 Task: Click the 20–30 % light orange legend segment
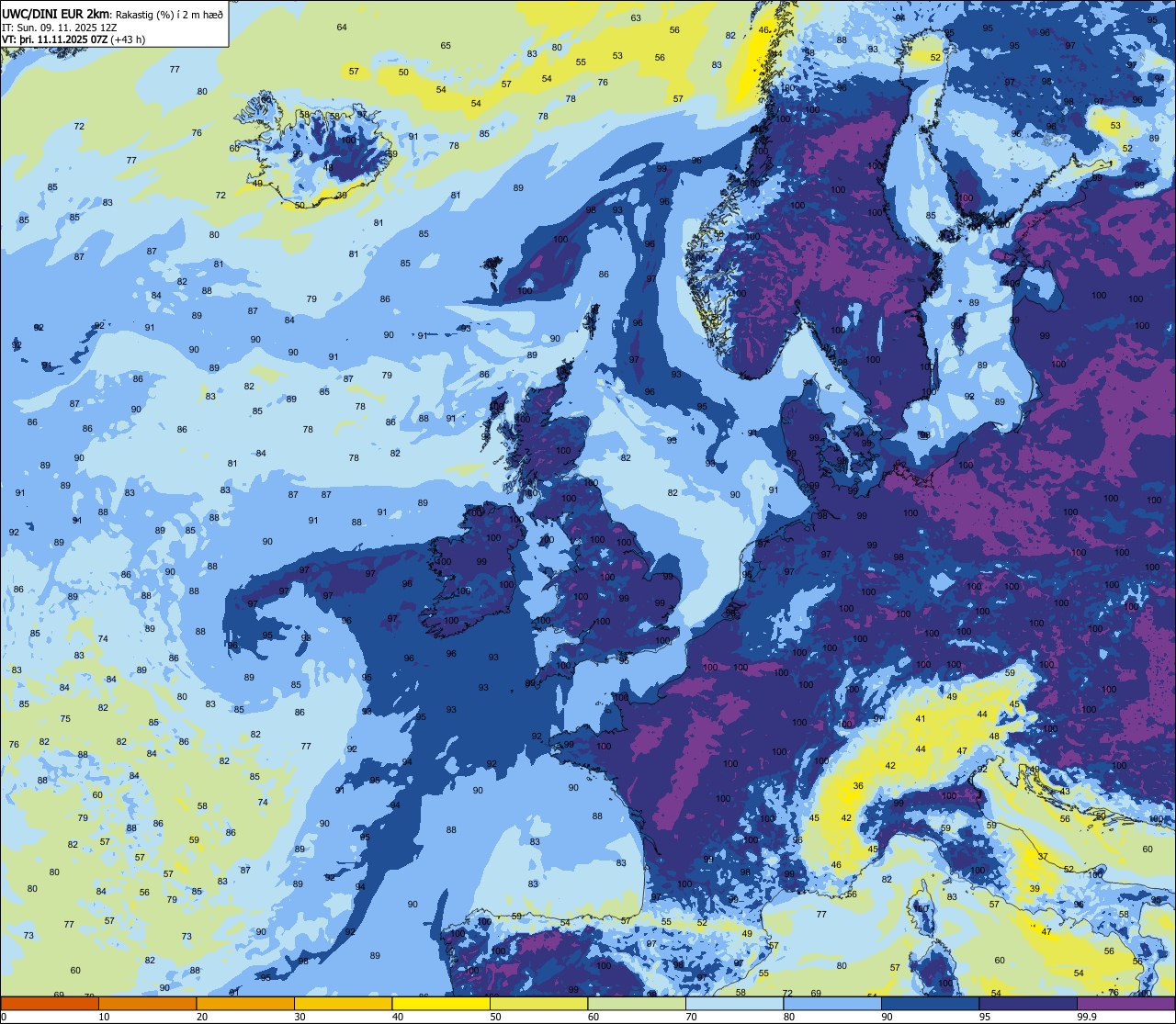point(245,1003)
